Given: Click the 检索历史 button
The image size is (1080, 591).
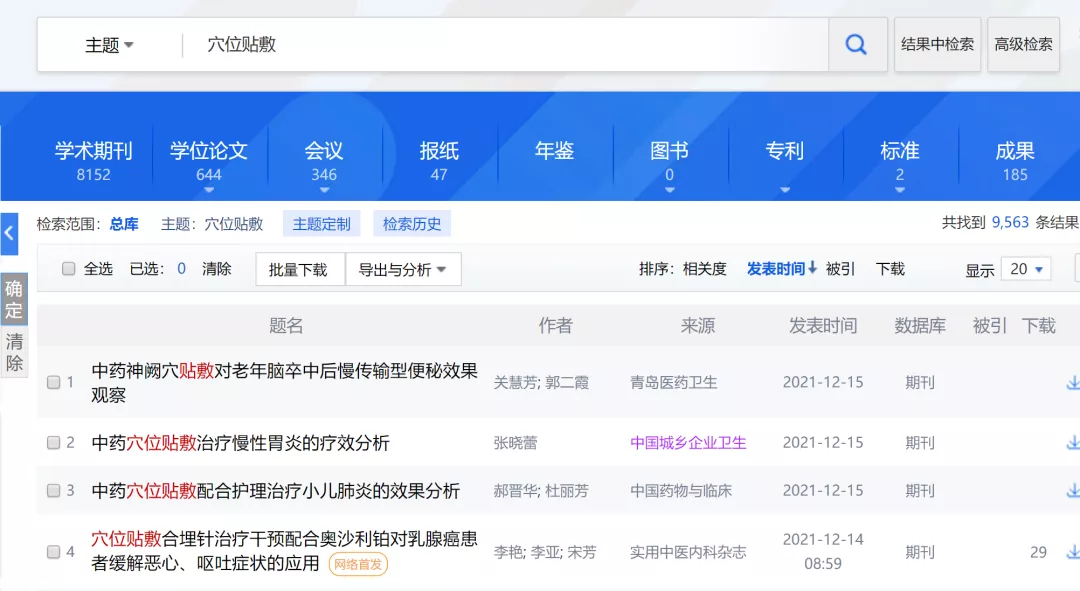Looking at the screenshot, I should [x=412, y=224].
